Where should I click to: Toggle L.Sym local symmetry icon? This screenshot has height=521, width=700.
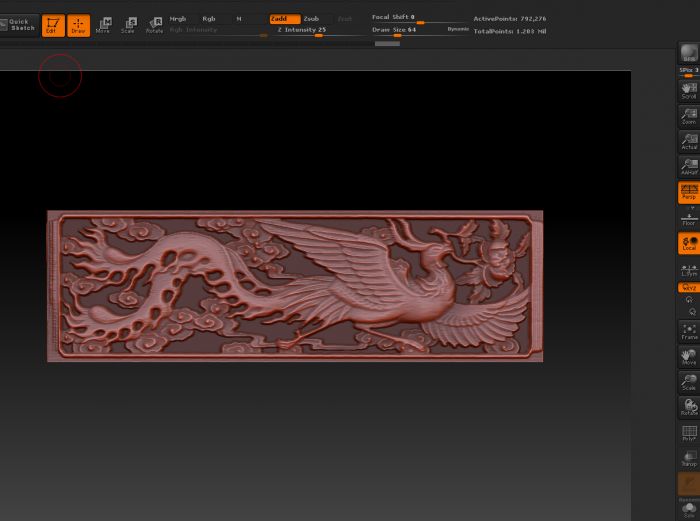point(689,269)
